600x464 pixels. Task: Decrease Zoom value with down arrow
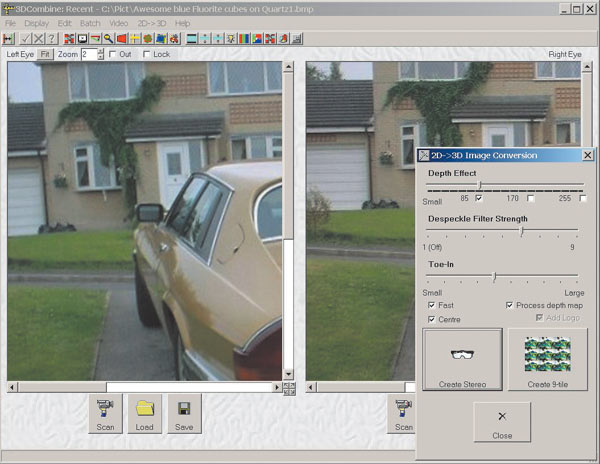coord(99,57)
